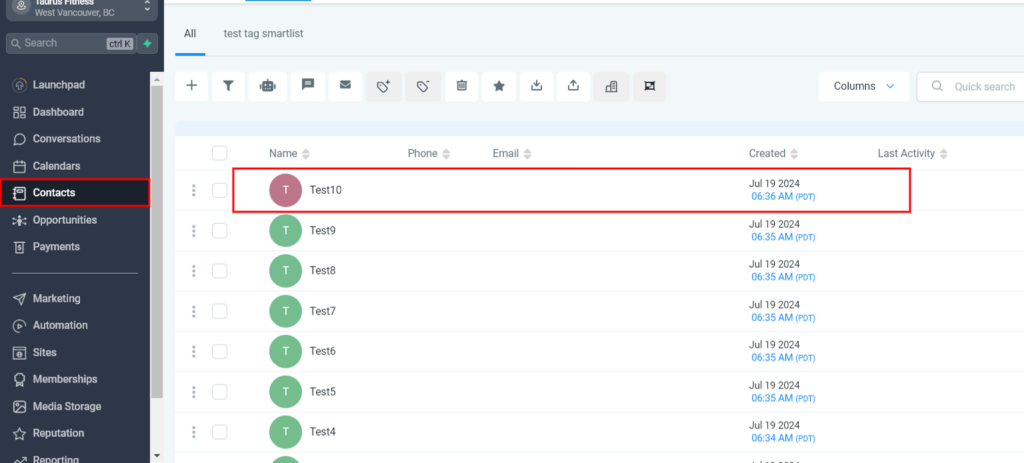Screen dimensions: 1024x463
Task: Open the Test8 contact name link
Action: [x=322, y=271]
